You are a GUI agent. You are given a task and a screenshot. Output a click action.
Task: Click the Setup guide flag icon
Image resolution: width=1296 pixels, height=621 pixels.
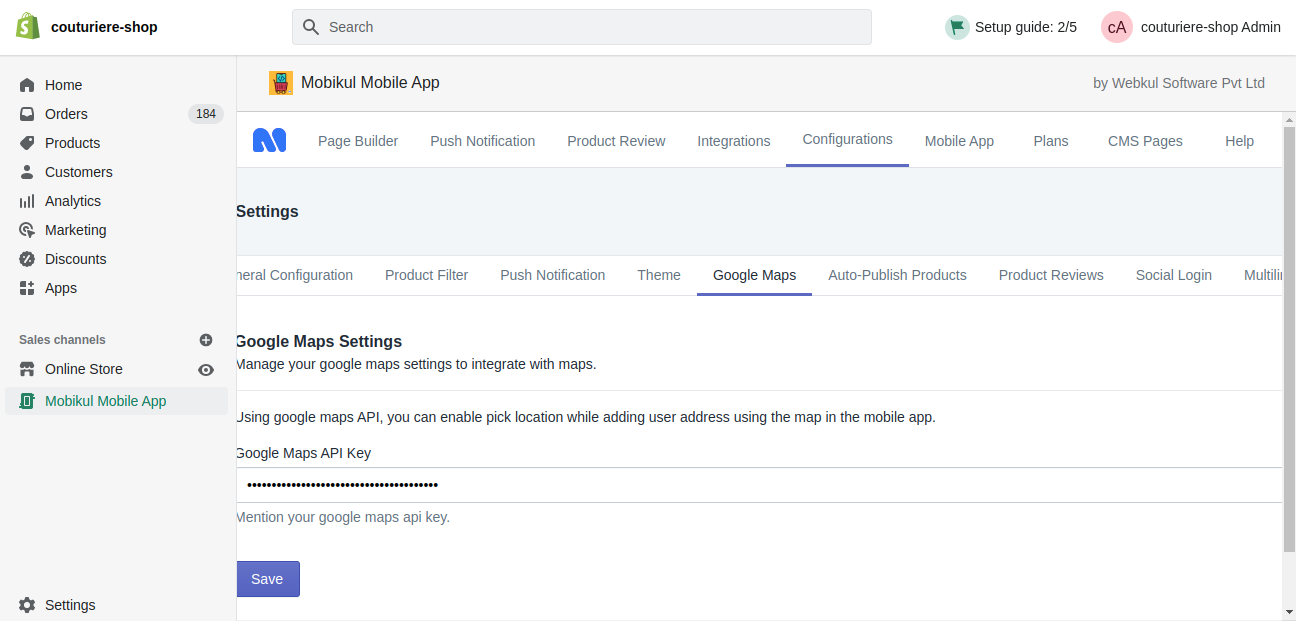(957, 27)
